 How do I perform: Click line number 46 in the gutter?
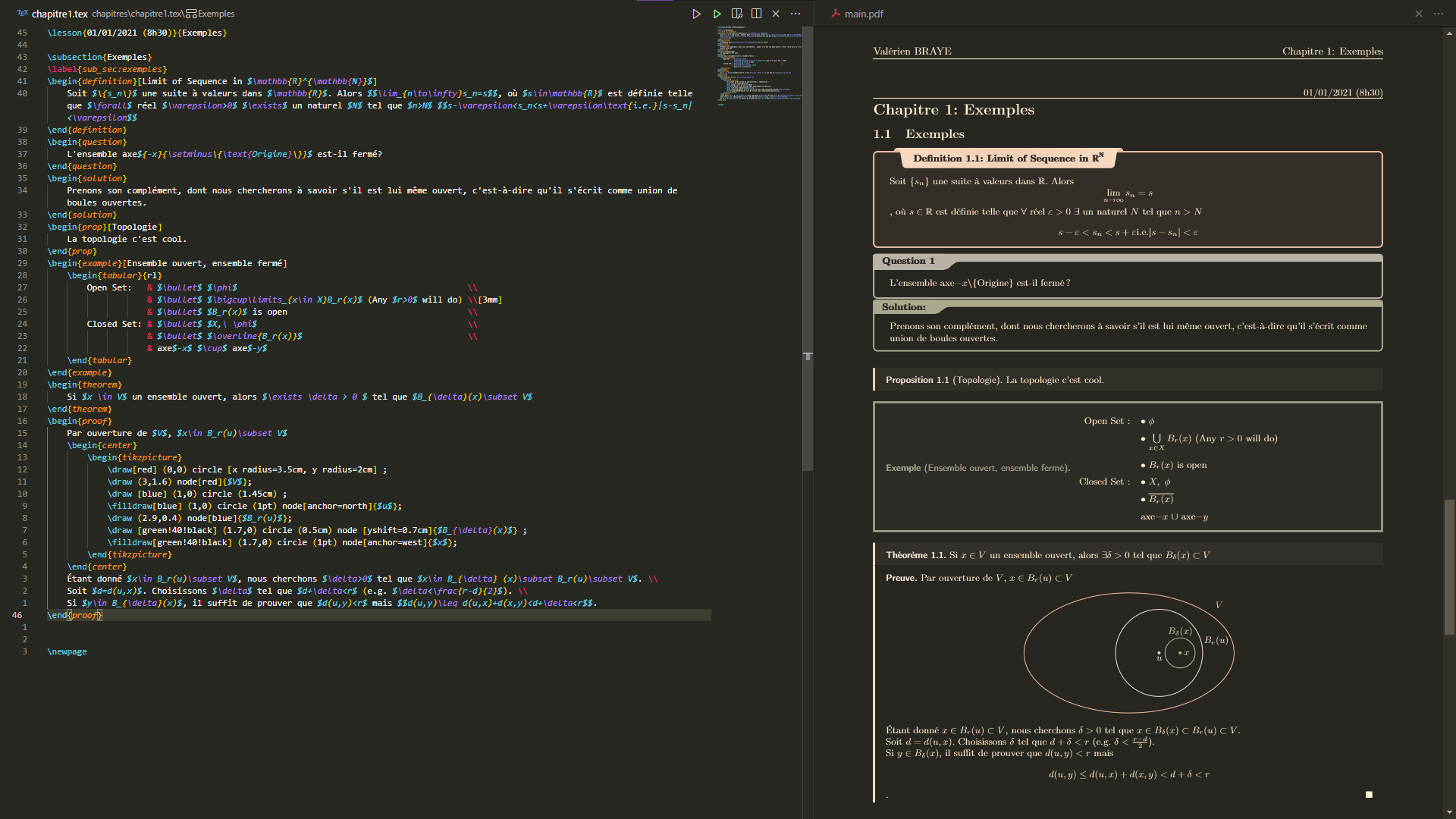tap(17, 615)
